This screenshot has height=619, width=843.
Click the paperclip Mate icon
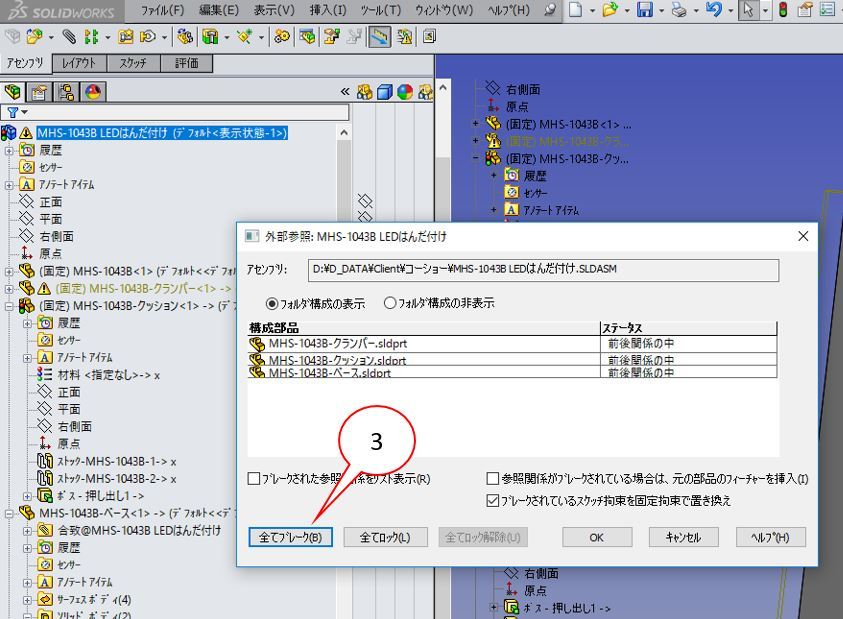(69, 37)
